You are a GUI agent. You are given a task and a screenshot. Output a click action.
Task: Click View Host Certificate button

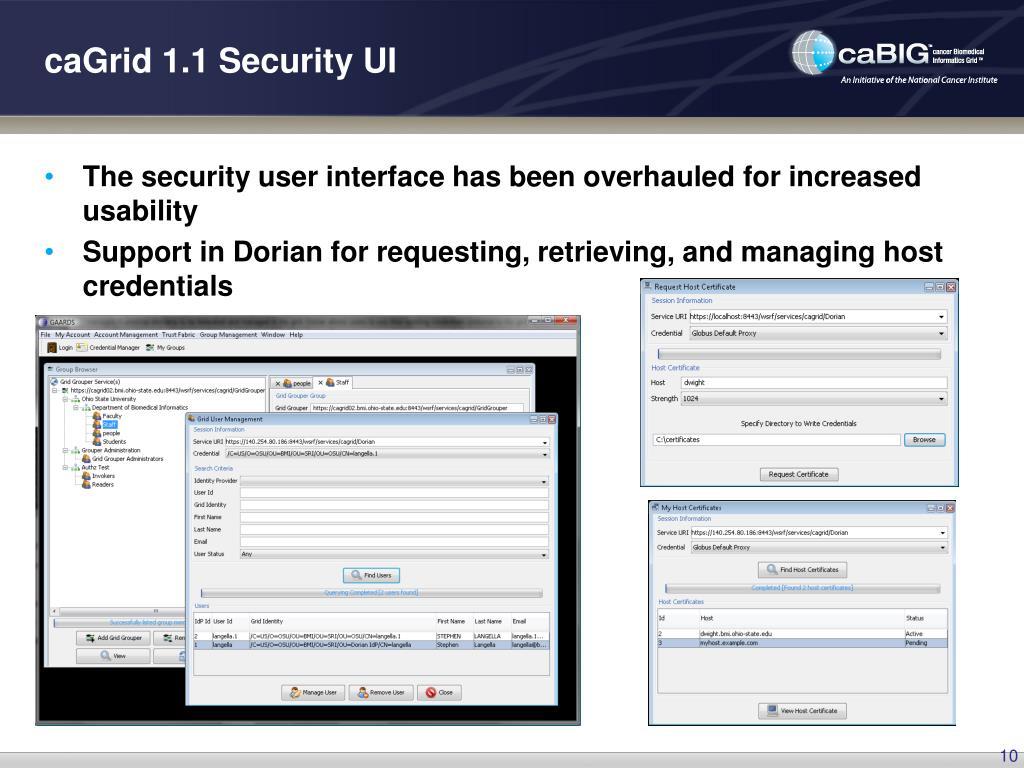click(803, 711)
